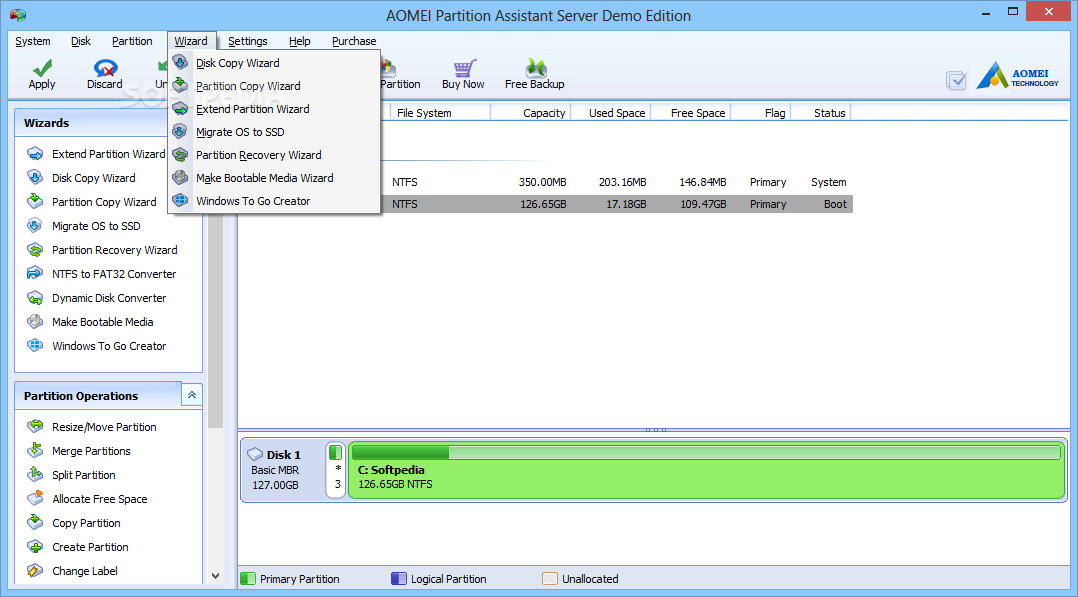Click the Windows To Go Creator sidebar icon
Viewport: 1078px width, 597px height.
(x=35, y=346)
